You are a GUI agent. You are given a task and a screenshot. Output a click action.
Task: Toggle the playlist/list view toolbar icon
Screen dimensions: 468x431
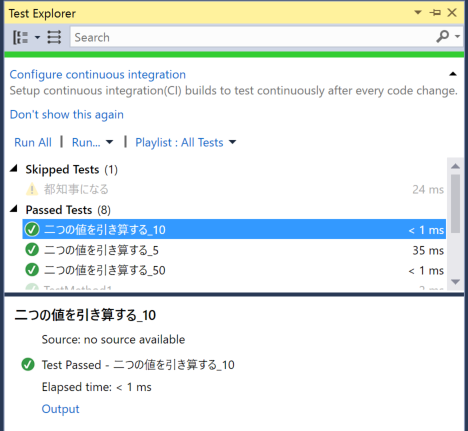pos(54,37)
